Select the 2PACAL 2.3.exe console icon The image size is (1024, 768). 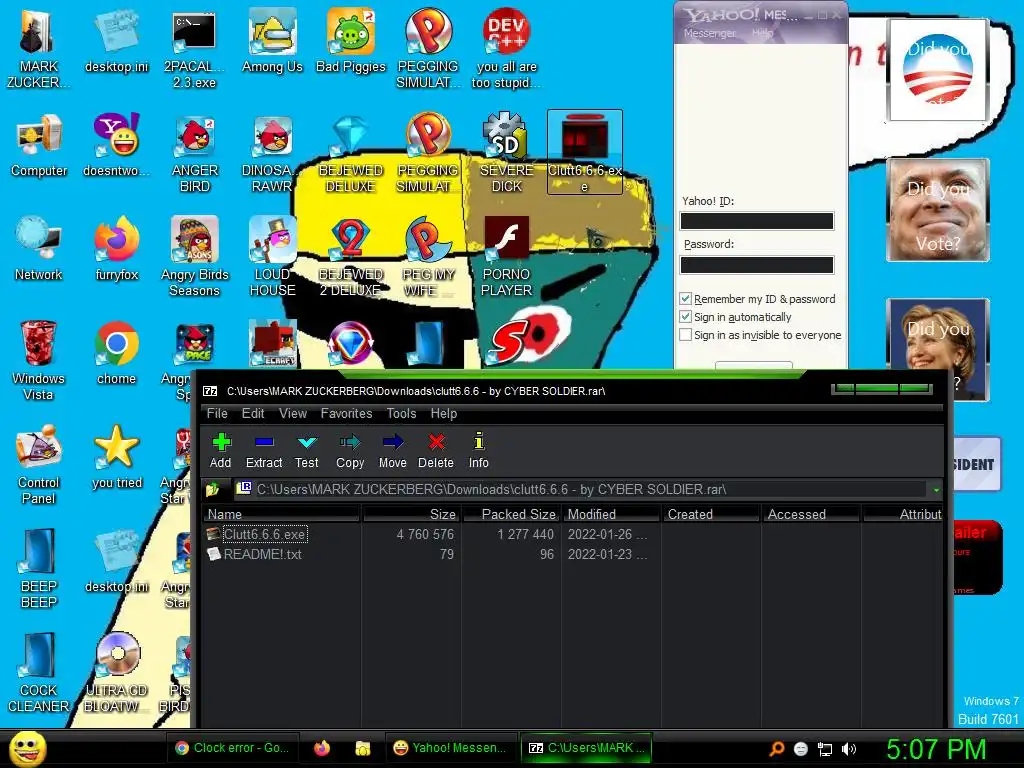tap(194, 48)
